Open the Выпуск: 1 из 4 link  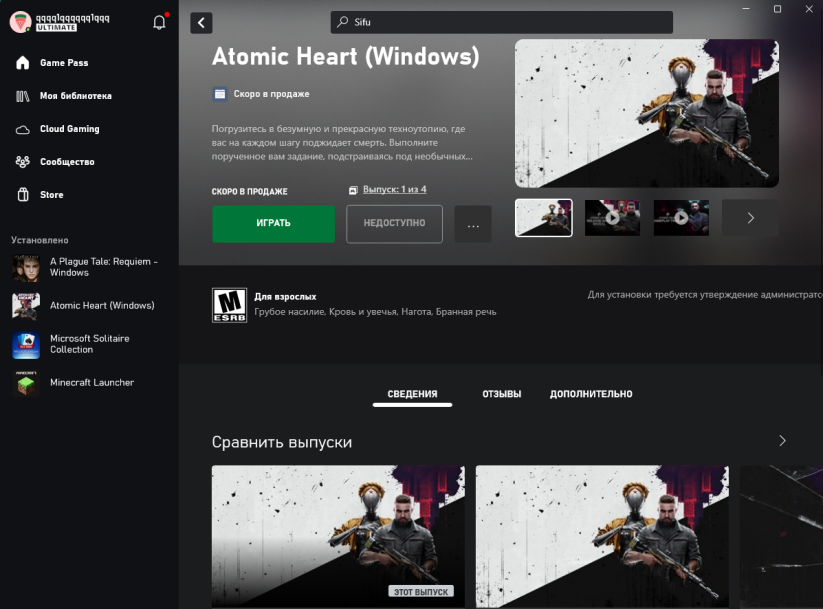tap(395, 190)
